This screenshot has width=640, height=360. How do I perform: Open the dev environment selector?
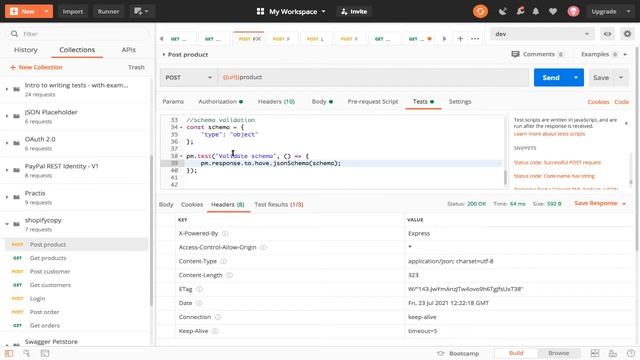(542, 34)
